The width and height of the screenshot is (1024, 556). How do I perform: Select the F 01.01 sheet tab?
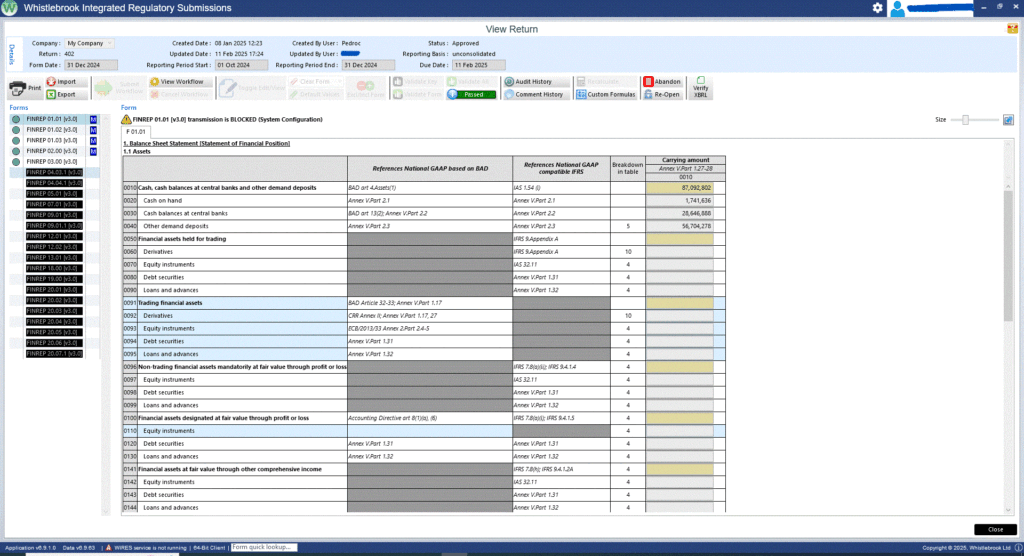tap(137, 131)
